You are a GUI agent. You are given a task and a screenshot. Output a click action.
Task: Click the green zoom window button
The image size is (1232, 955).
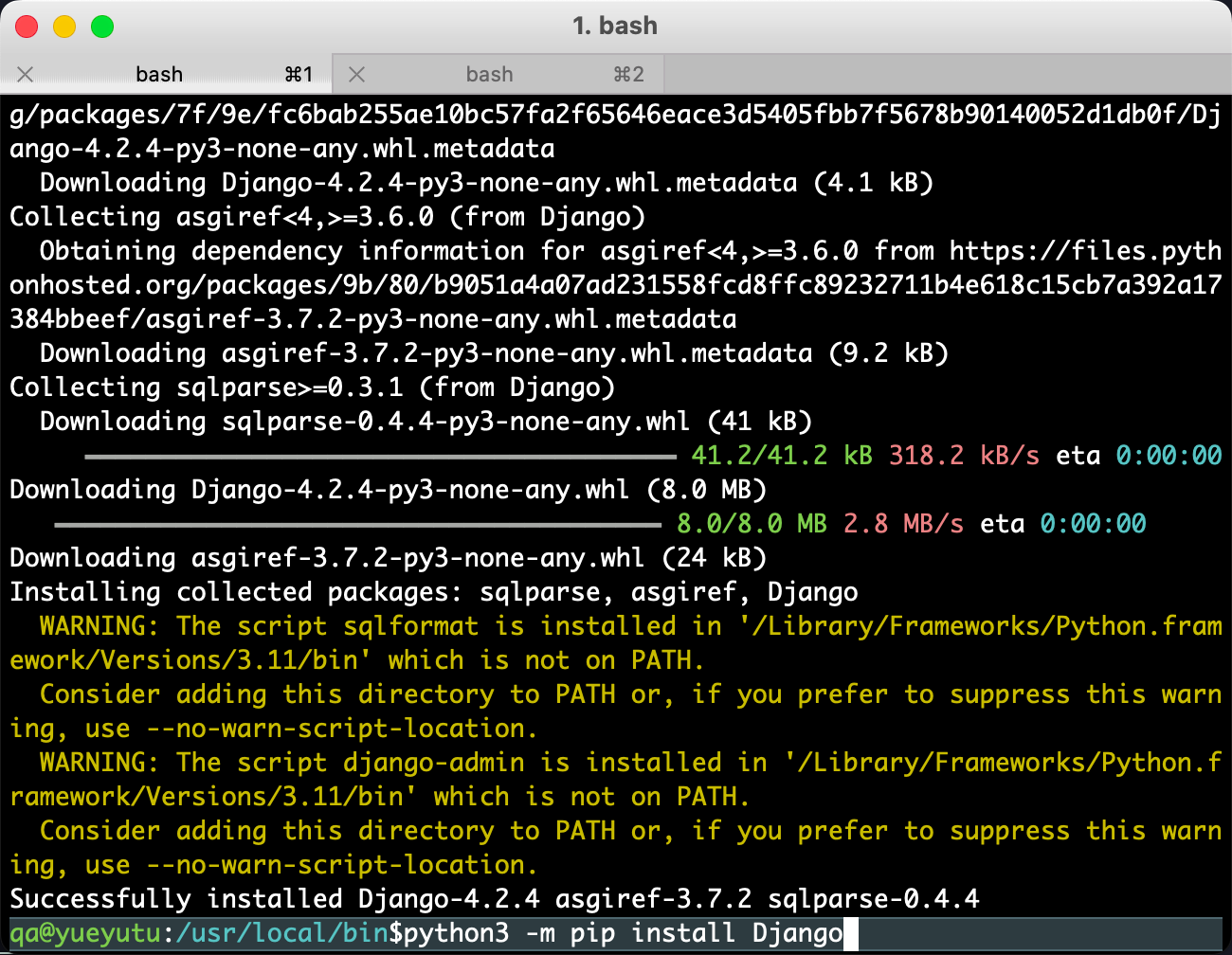pyautogui.click(x=102, y=27)
